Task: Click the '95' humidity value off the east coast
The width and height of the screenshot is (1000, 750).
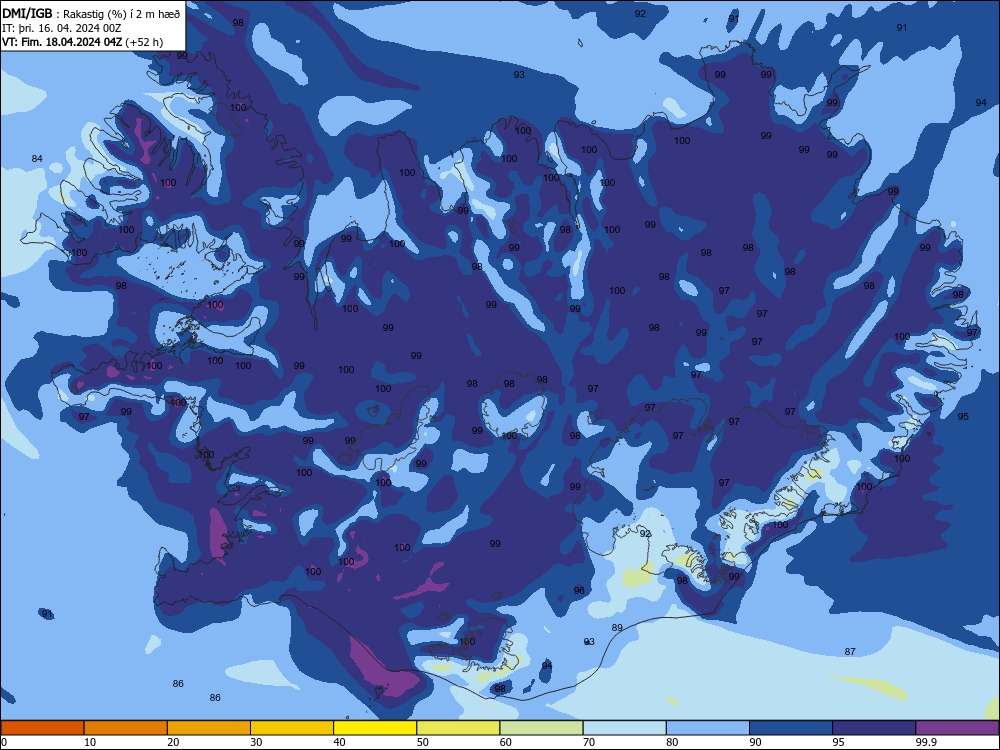Action: tap(963, 416)
